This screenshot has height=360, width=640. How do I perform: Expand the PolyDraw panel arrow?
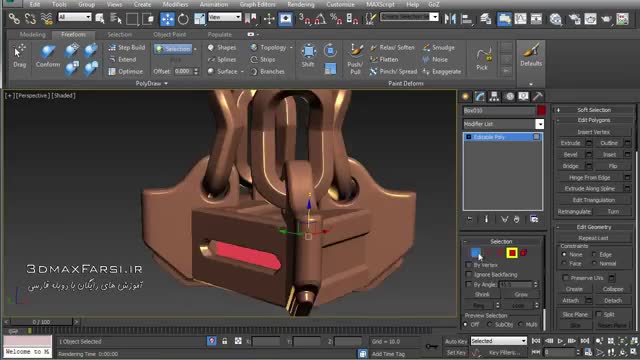[166, 83]
